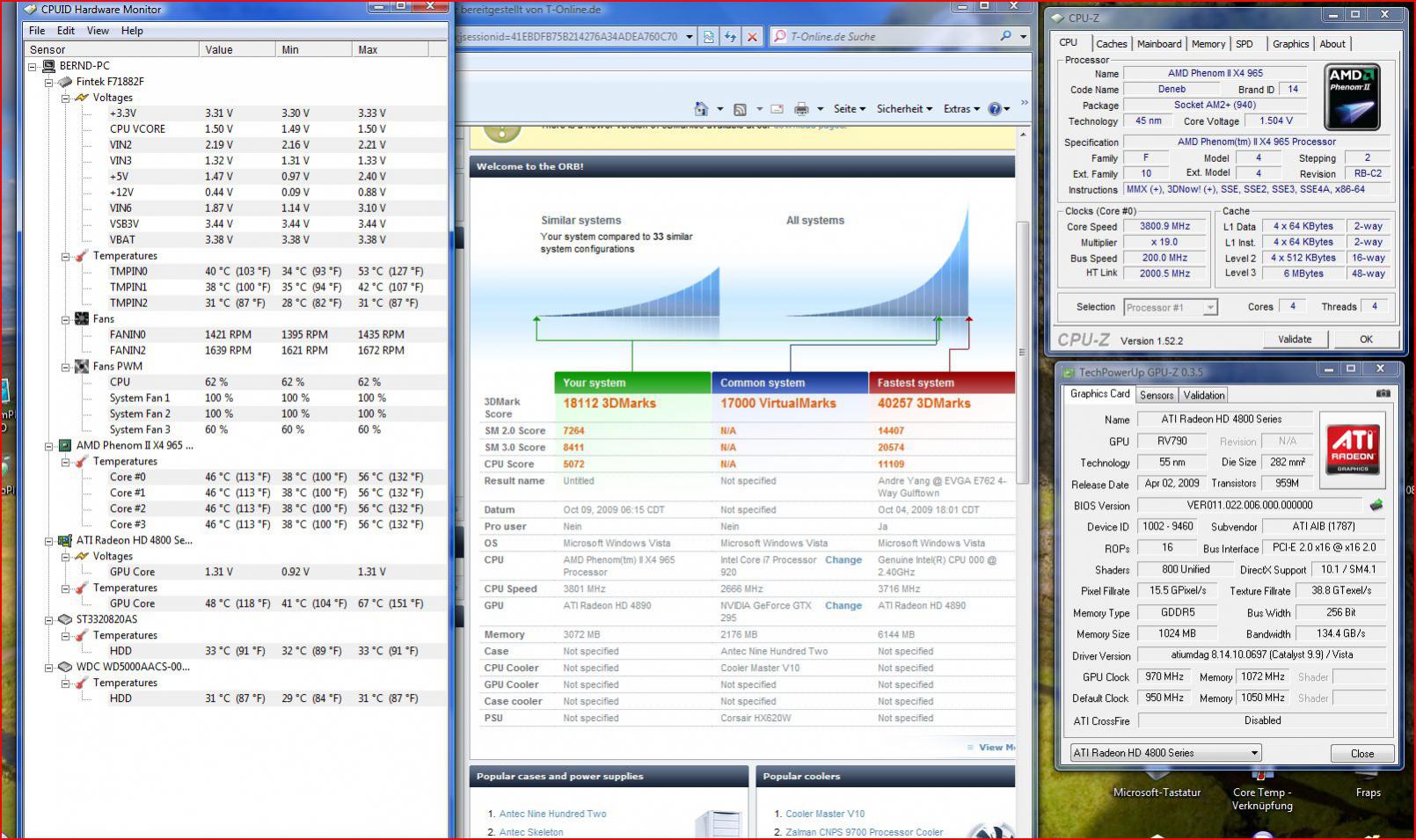Switch to the Mainboard tab in CPU-Z
This screenshot has width=1416, height=840.
click(x=1159, y=44)
